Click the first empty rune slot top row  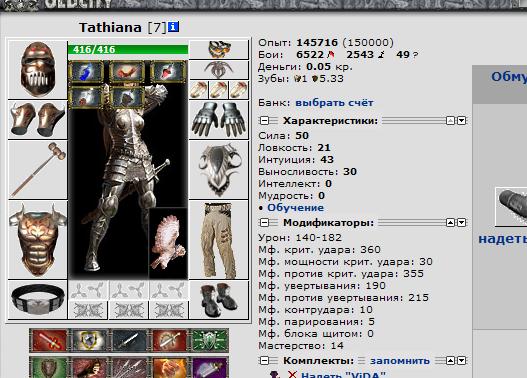[88, 290]
